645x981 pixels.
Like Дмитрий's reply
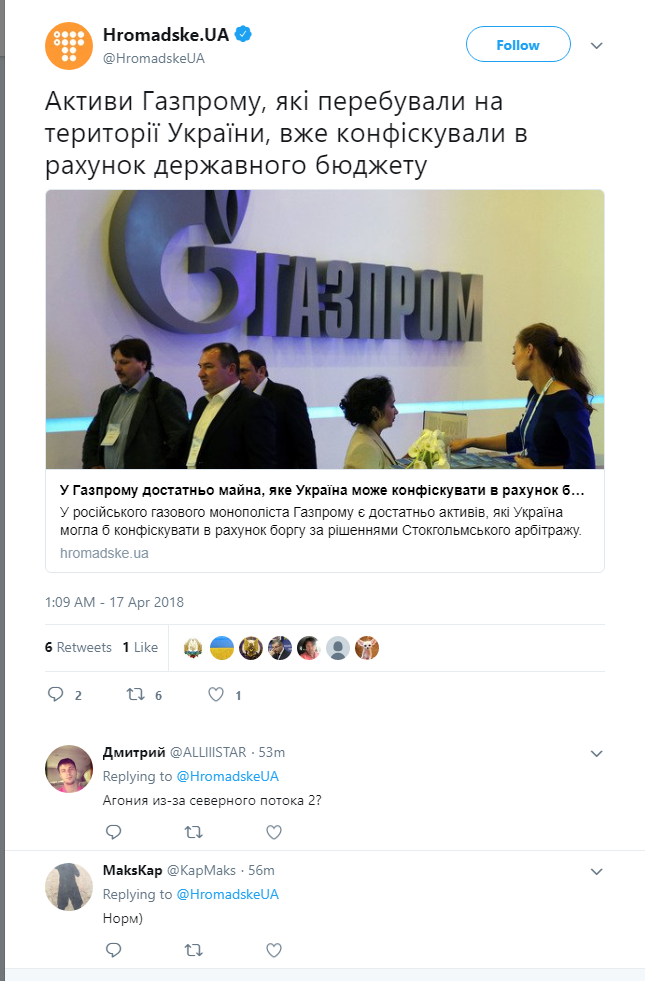(274, 831)
